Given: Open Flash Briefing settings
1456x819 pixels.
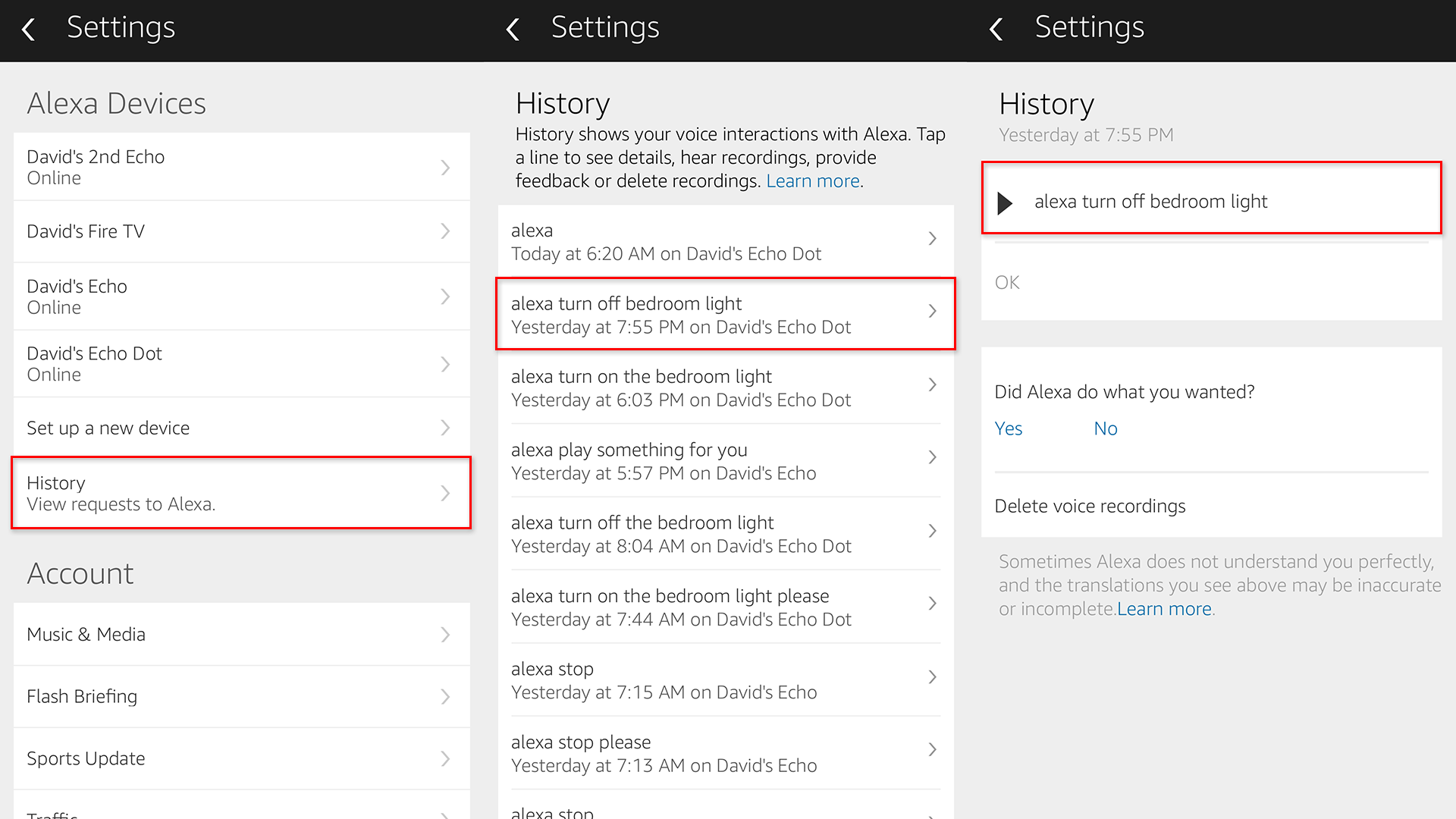Looking at the screenshot, I should [242, 697].
